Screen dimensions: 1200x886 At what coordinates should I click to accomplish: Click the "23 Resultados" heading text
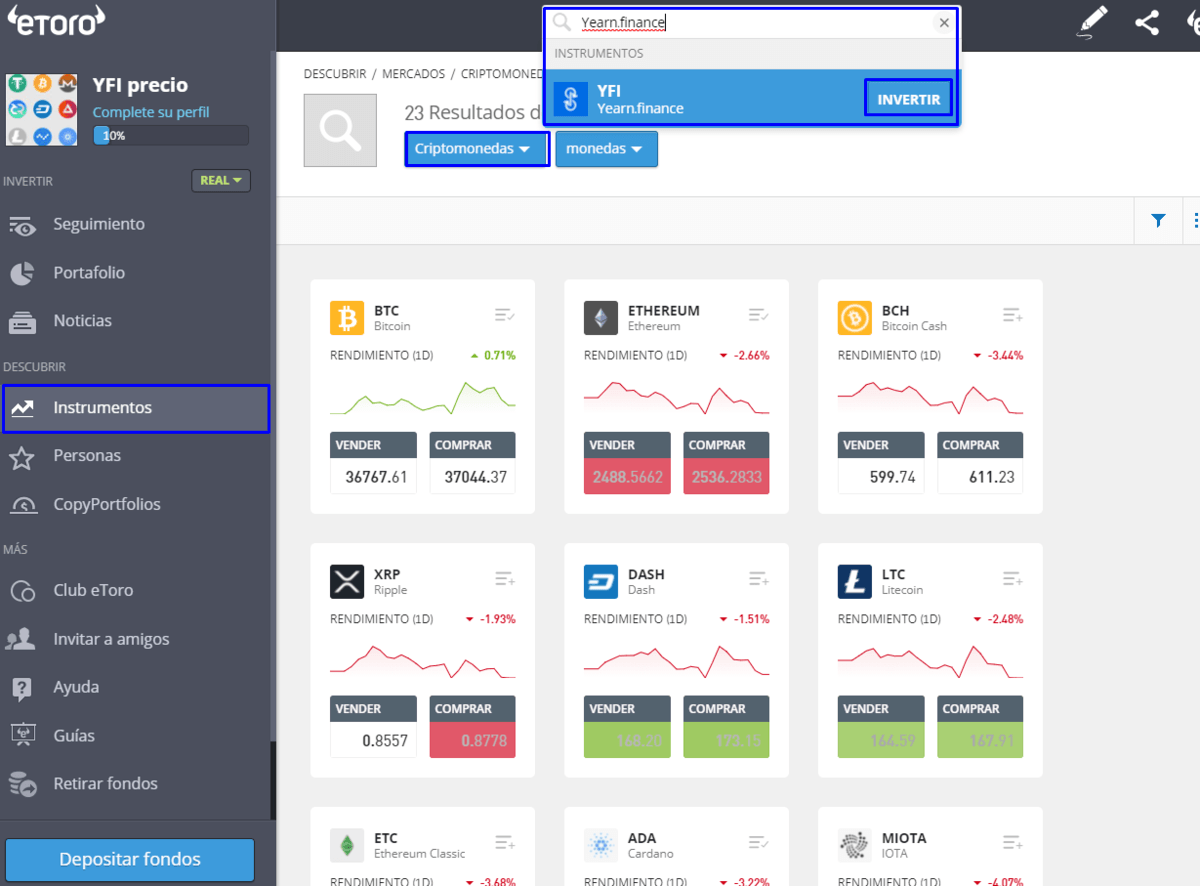472,113
